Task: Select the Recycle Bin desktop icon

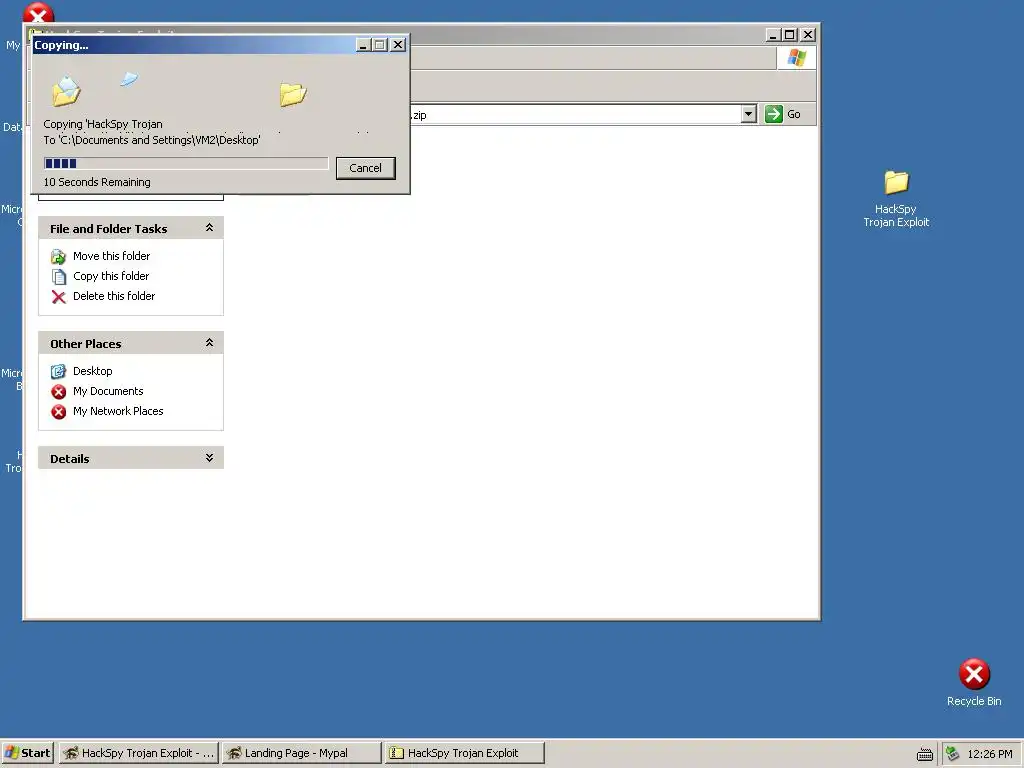Action: point(974,682)
